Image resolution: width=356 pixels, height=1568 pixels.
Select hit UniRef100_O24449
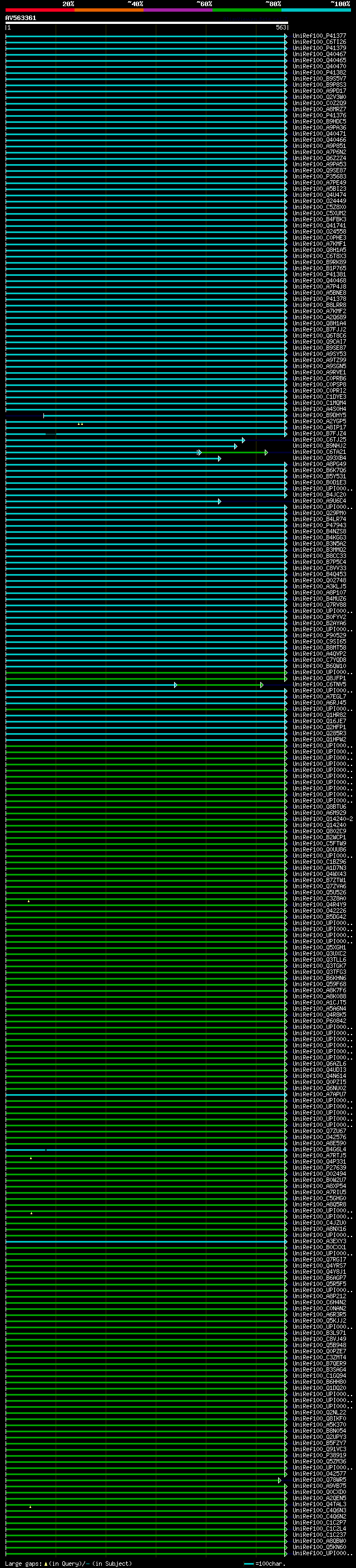[x=319, y=201]
